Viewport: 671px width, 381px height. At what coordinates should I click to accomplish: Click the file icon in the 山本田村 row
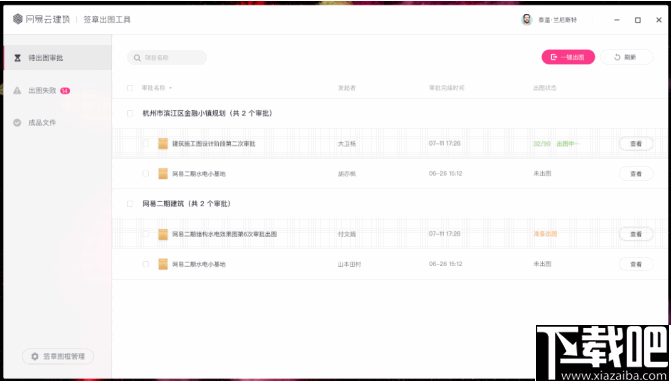pyautogui.click(x=163, y=264)
